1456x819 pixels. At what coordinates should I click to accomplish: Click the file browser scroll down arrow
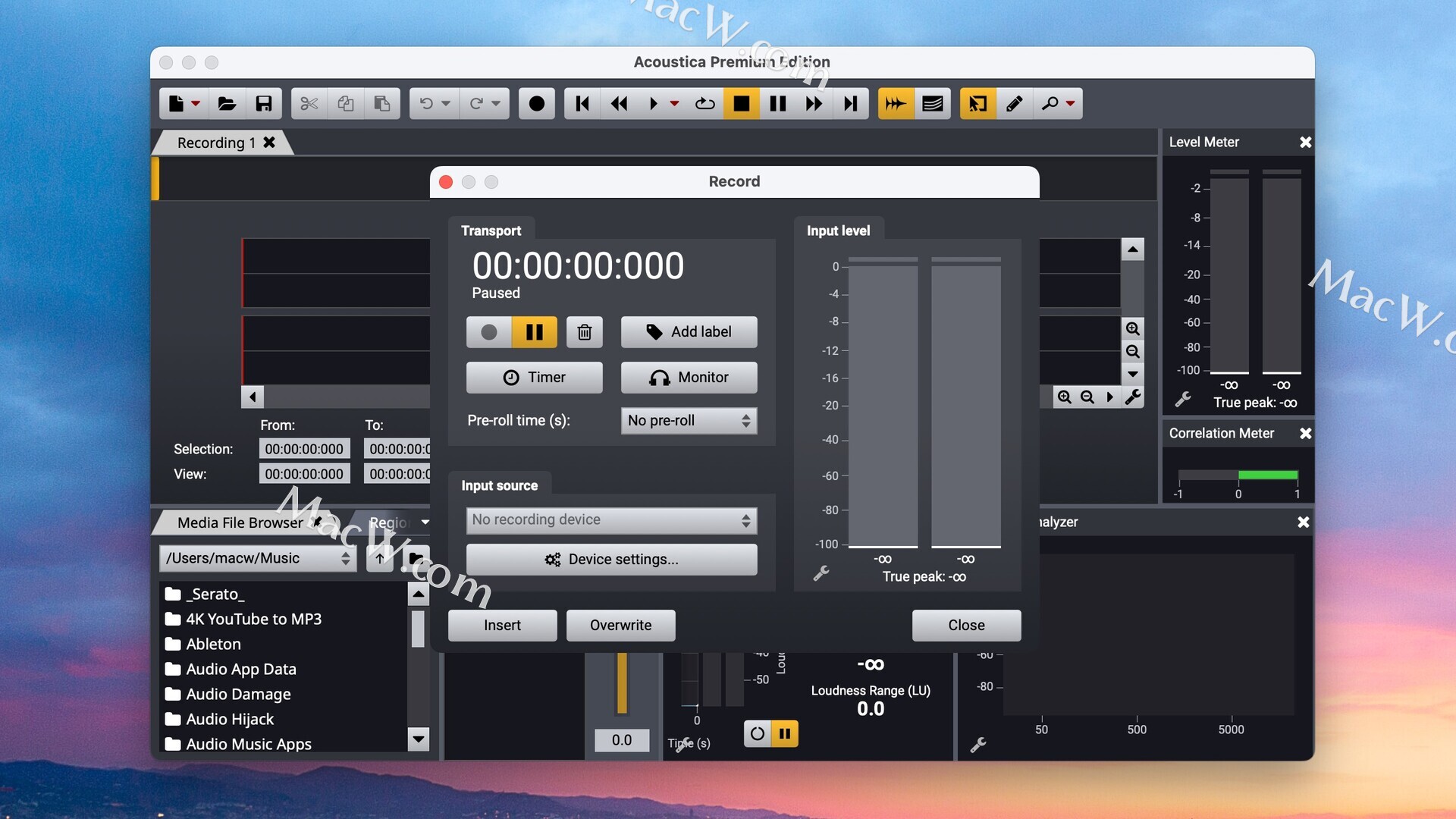coord(419,739)
